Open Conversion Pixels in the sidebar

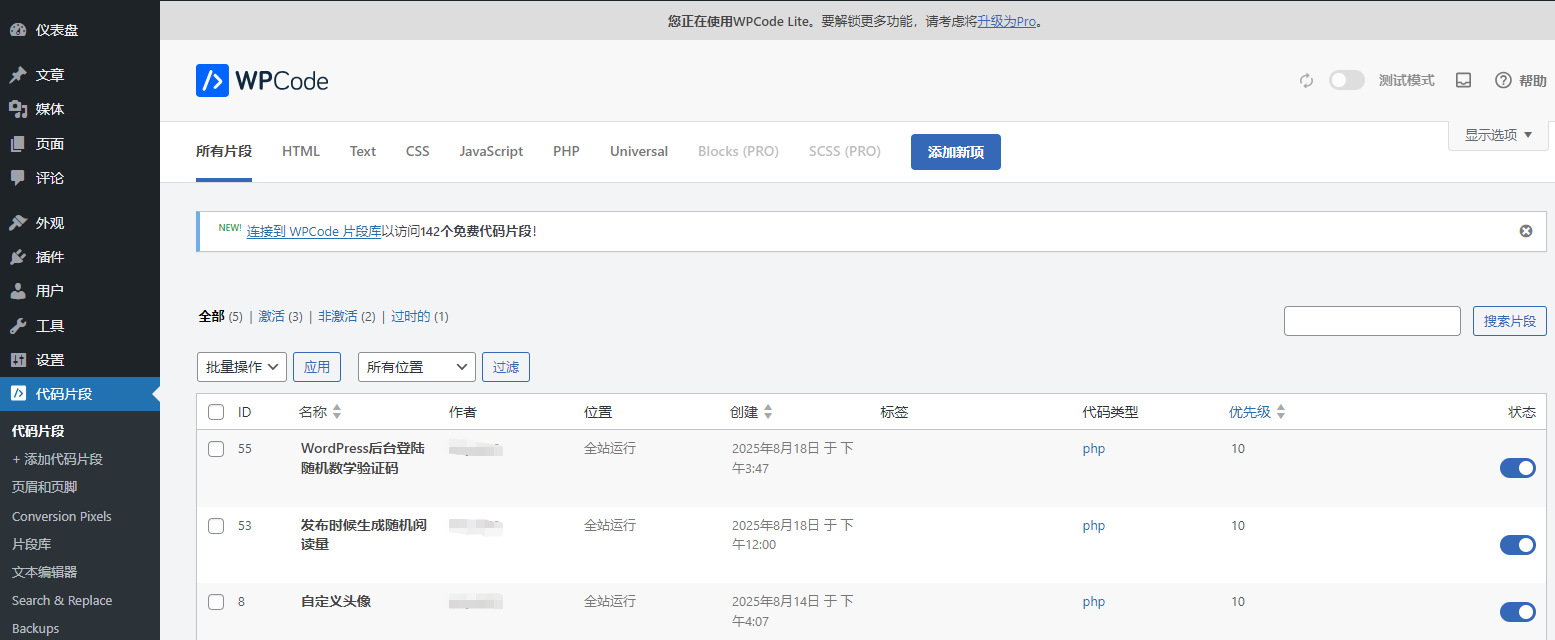click(x=62, y=517)
